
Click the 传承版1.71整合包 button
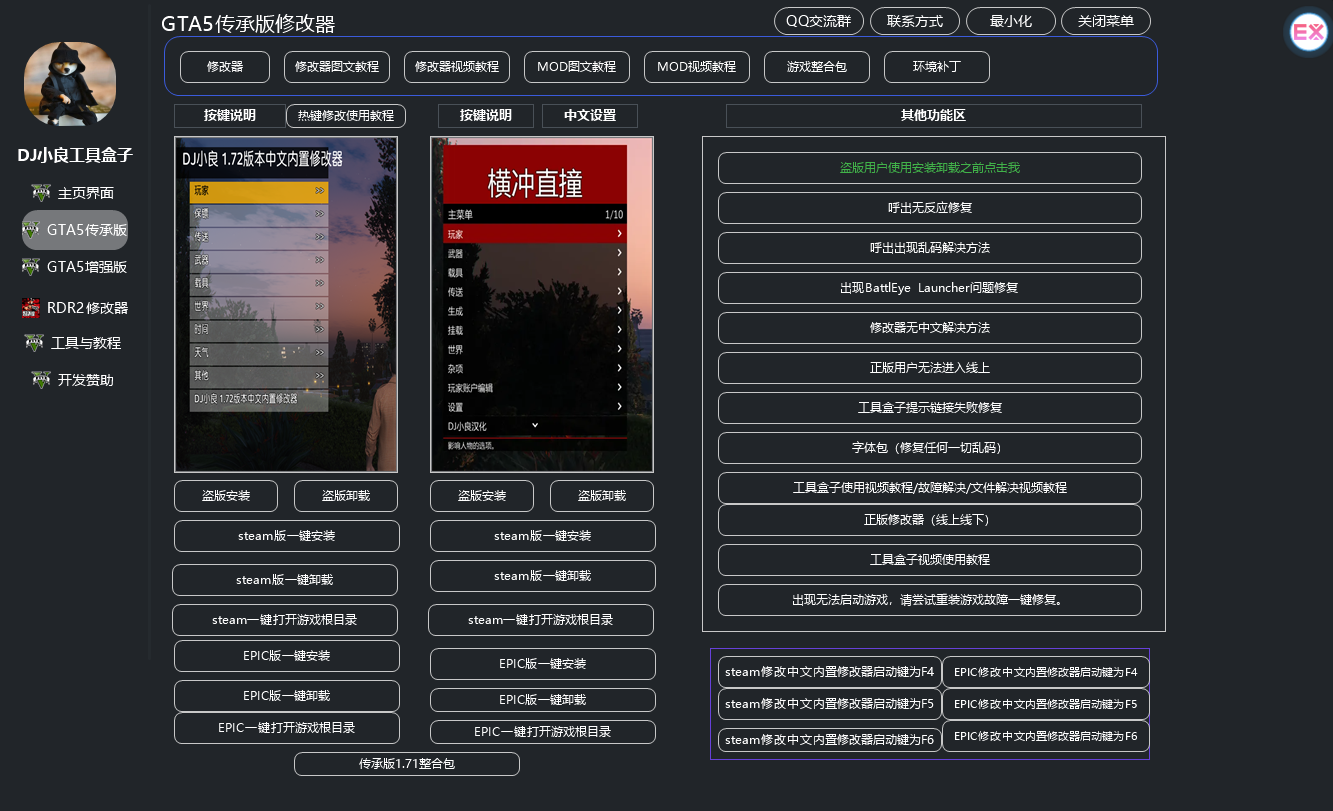(407, 764)
